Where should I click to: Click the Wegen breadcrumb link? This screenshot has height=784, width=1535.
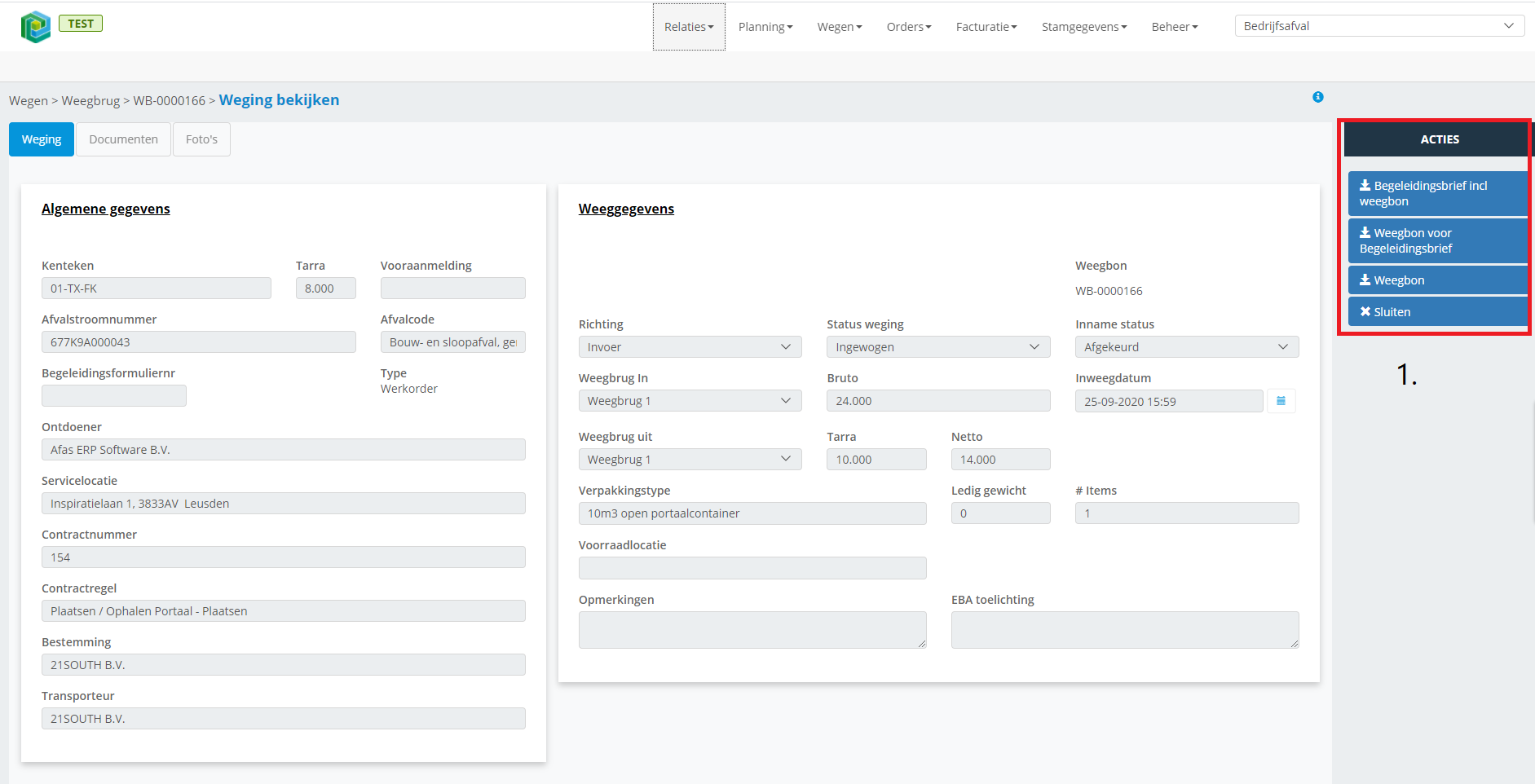tap(29, 101)
